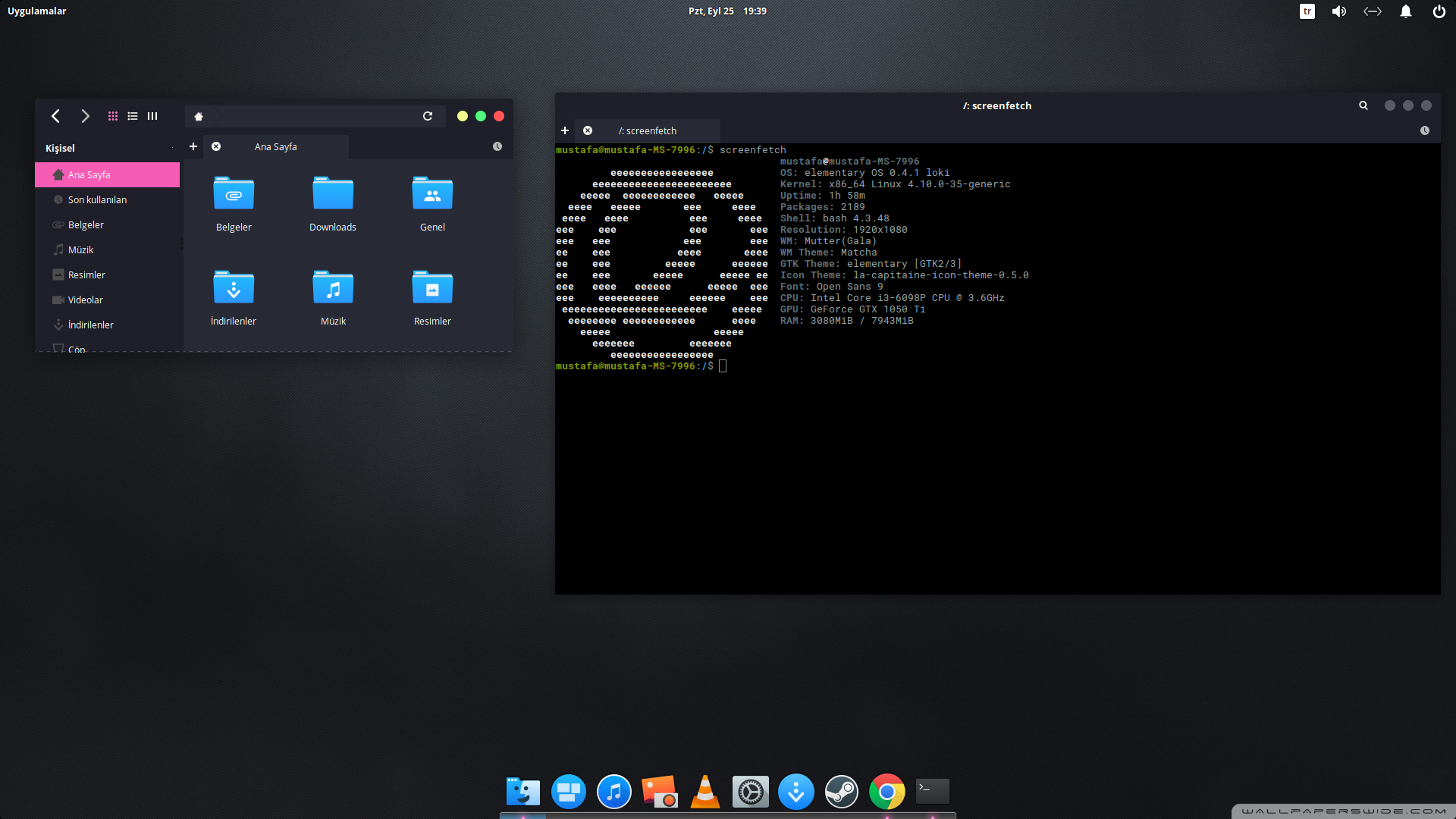This screenshot has height=819, width=1456.
Task: Open the sound volume indicator
Action: tap(1339, 11)
